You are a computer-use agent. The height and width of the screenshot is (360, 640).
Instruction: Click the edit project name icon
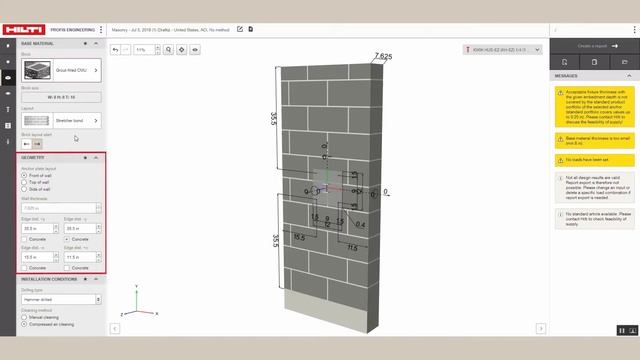(x=240, y=29)
